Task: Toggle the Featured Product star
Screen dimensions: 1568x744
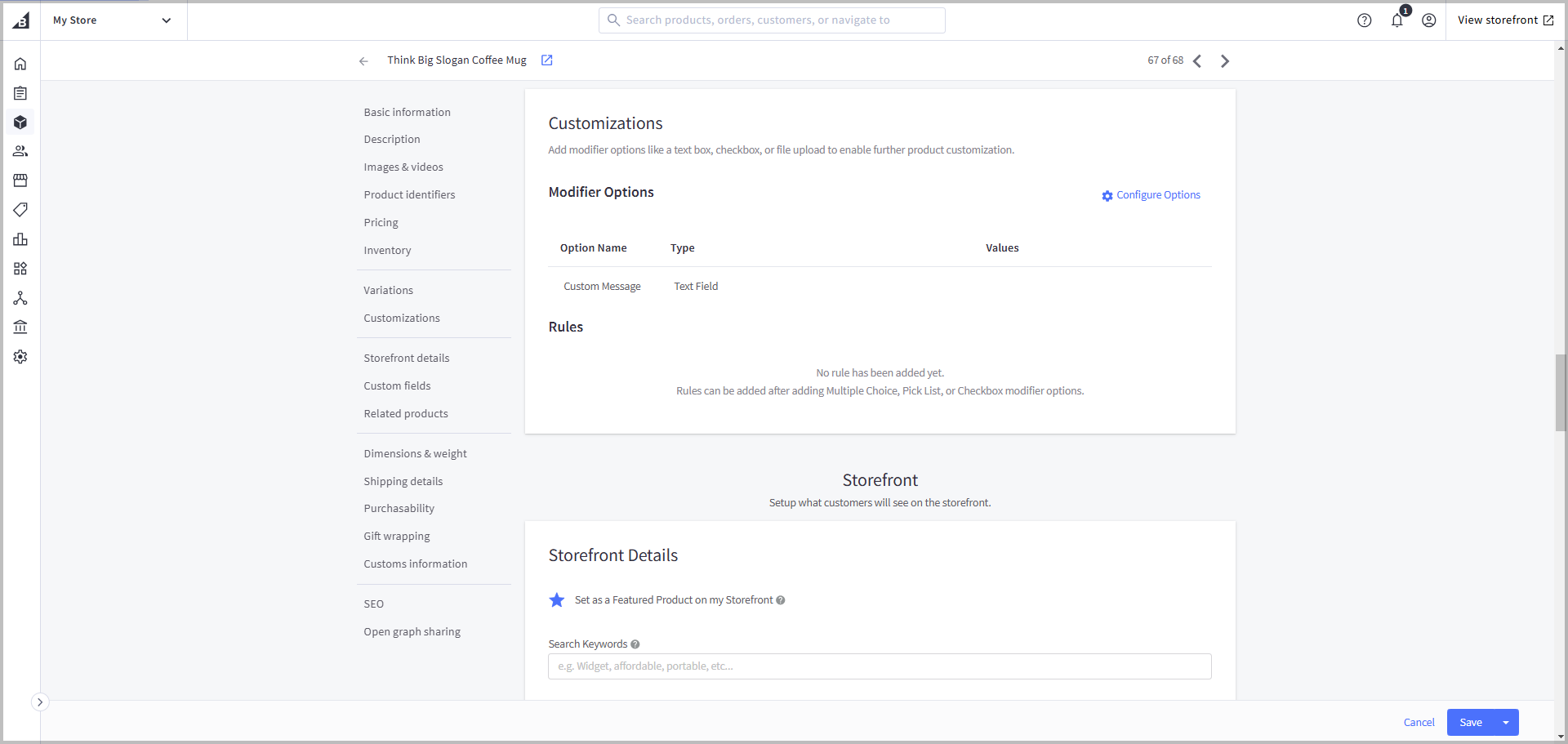Action: 557,600
